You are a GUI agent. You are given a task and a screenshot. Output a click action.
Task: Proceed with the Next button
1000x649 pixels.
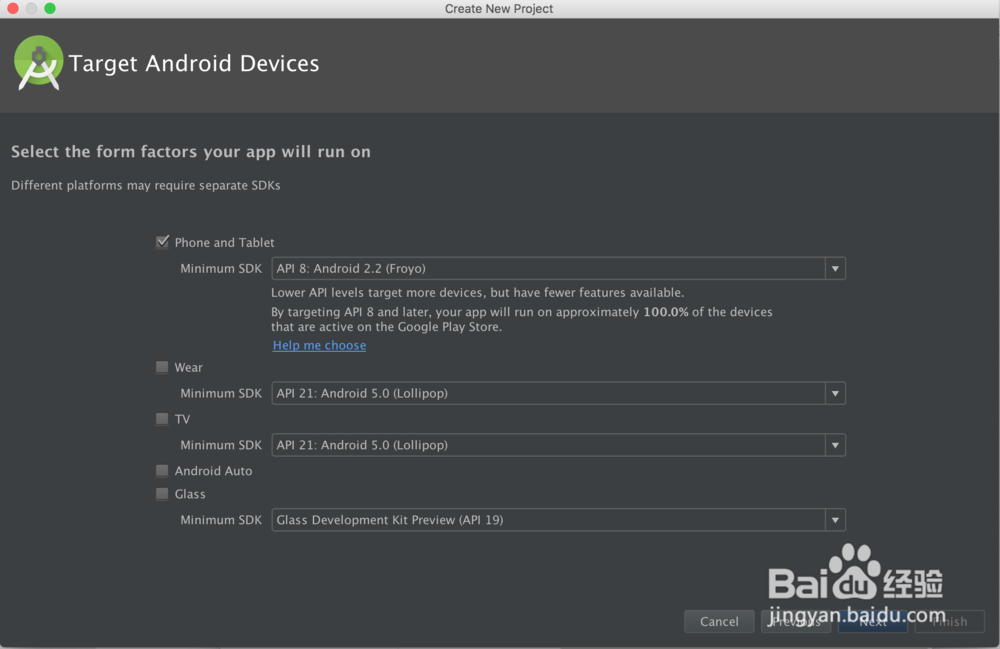point(872,622)
